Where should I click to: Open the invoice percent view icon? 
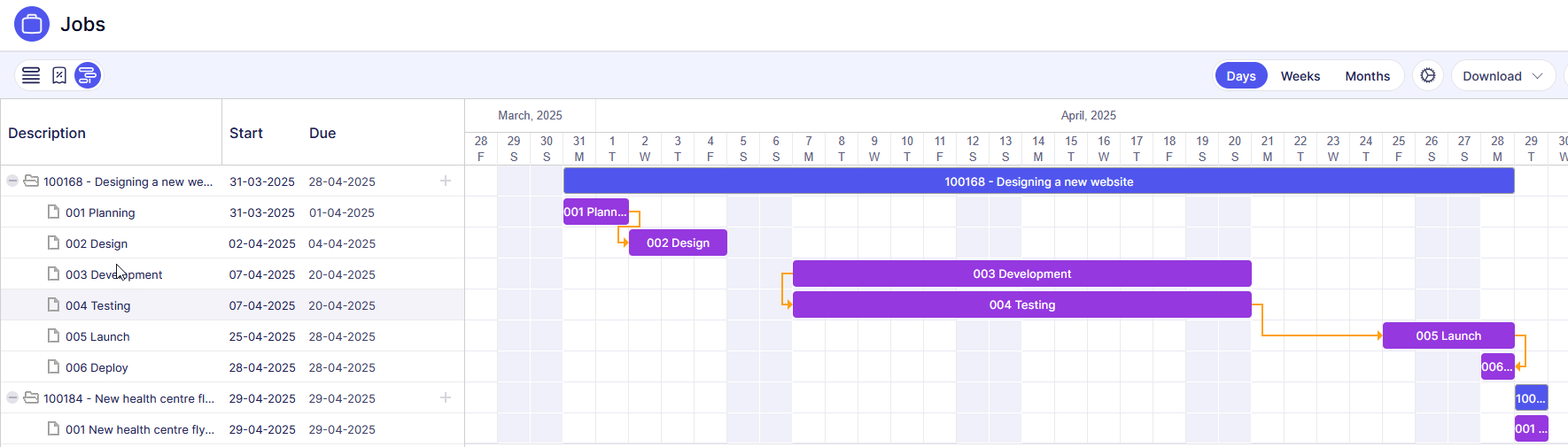[x=59, y=75]
